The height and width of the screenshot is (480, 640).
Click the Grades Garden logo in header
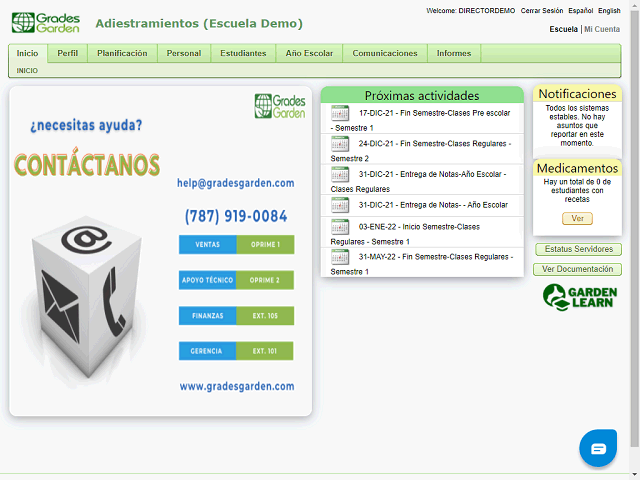click(46, 23)
